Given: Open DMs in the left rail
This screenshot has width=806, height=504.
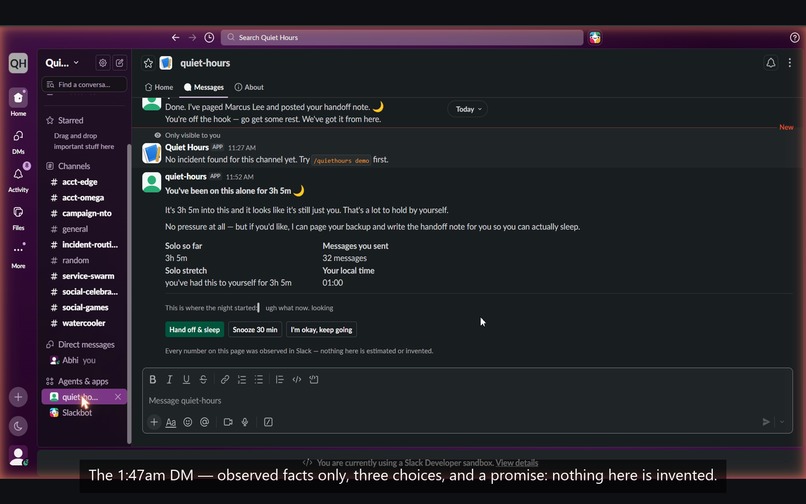Looking at the screenshot, I should pos(18,141).
